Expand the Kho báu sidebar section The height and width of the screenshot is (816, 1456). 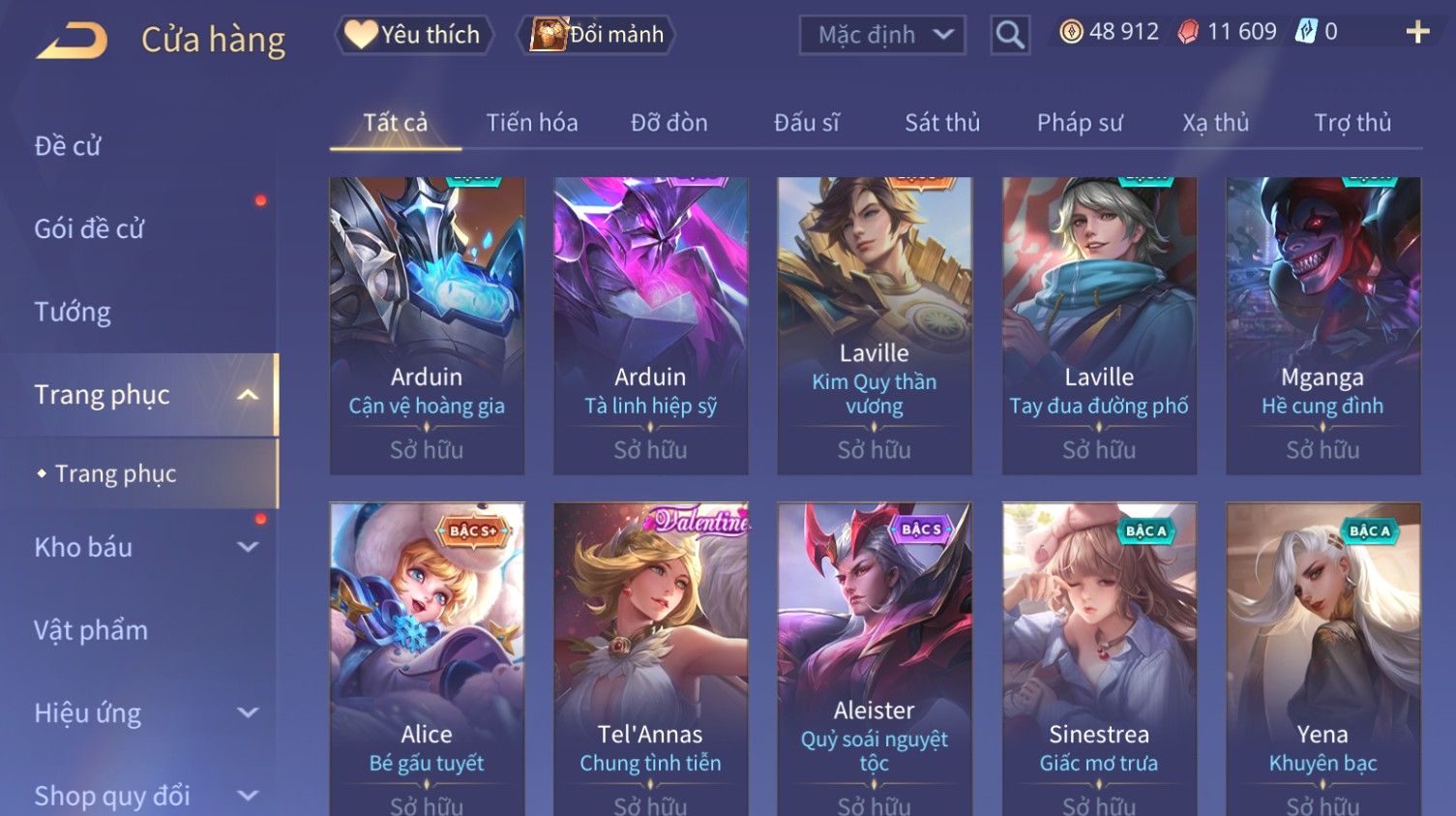pos(248,547)
